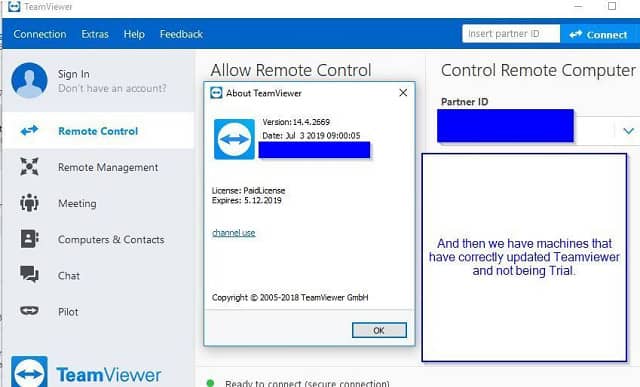The height and width of the screenshot is (387, 640).
Task: Click Don't have an account? link
Action: 112,88
